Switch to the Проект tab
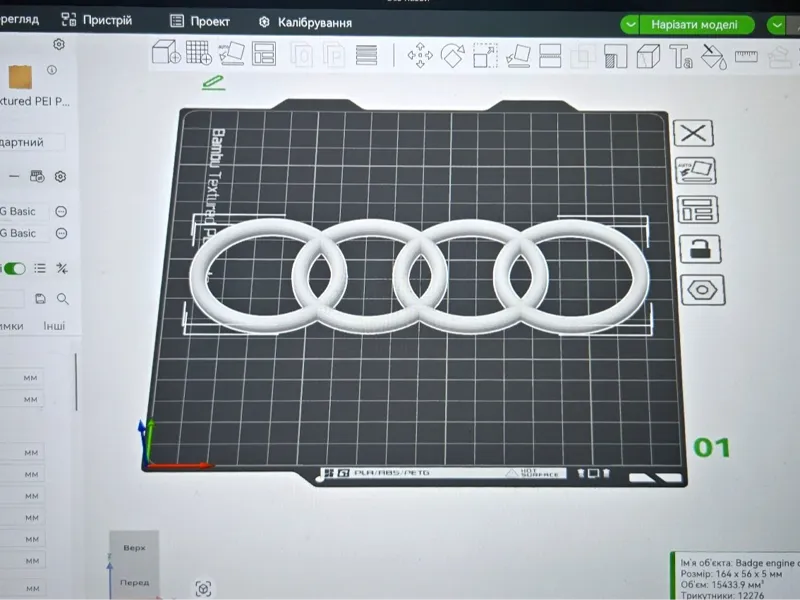This screenshot has width=800, height=600. pyautogui.click(x=200, y=21)
